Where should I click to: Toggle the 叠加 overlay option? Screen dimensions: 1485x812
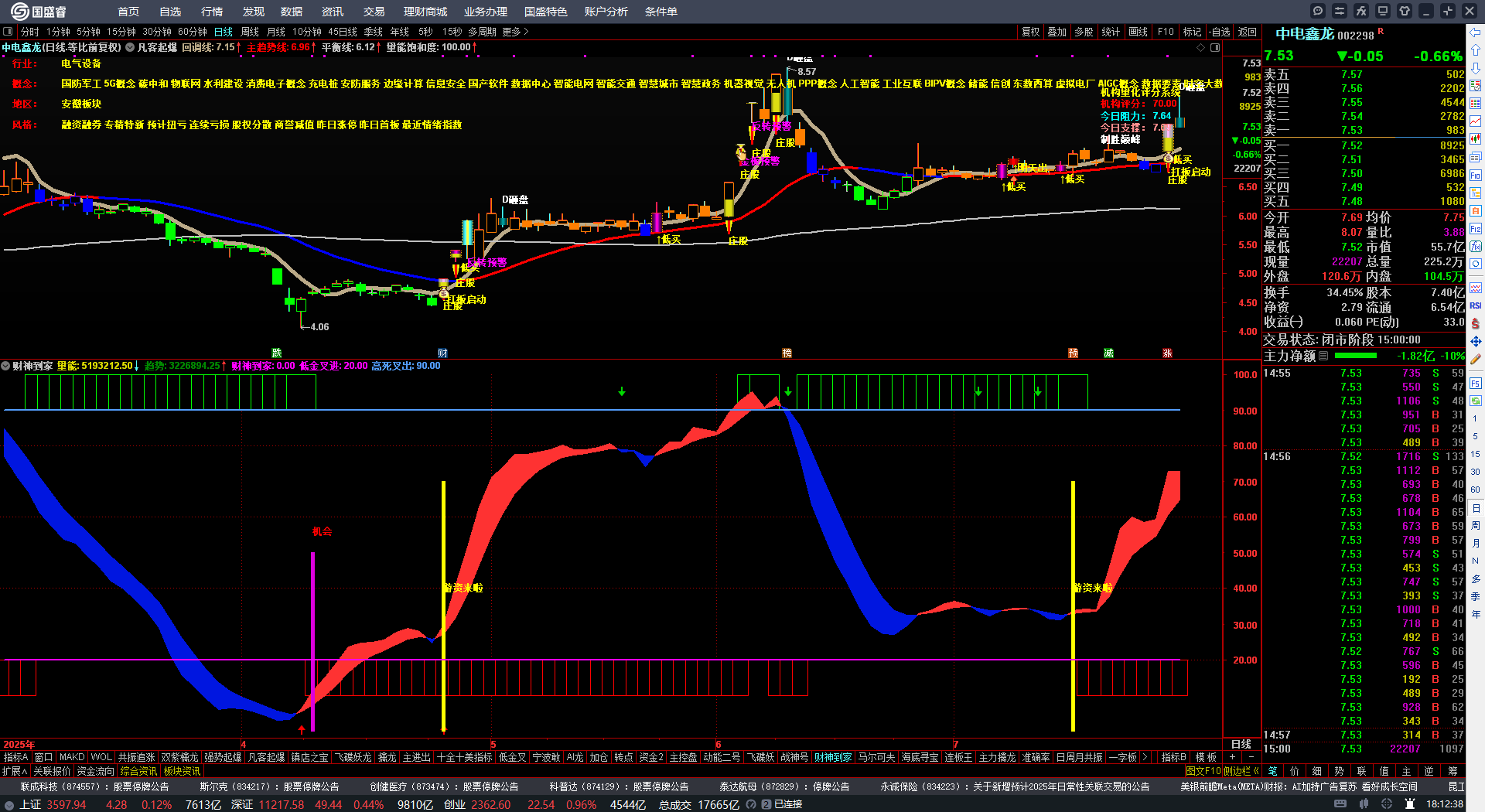[1057, 32]
